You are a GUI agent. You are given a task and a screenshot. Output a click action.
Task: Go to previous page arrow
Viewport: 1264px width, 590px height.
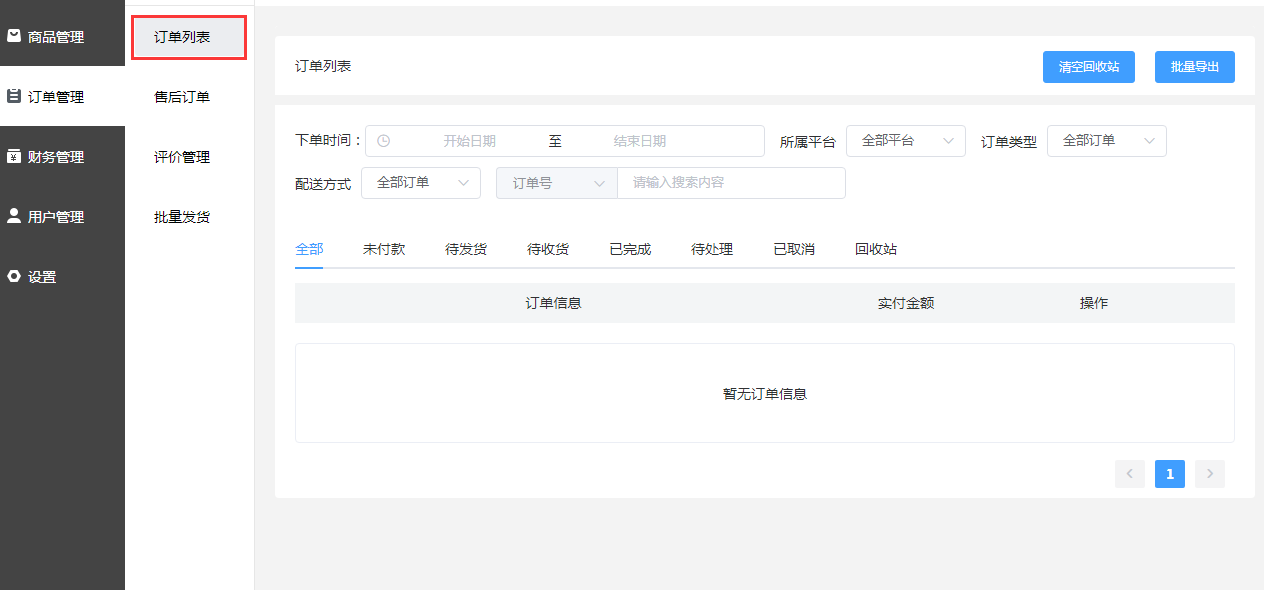point(1129,474)
